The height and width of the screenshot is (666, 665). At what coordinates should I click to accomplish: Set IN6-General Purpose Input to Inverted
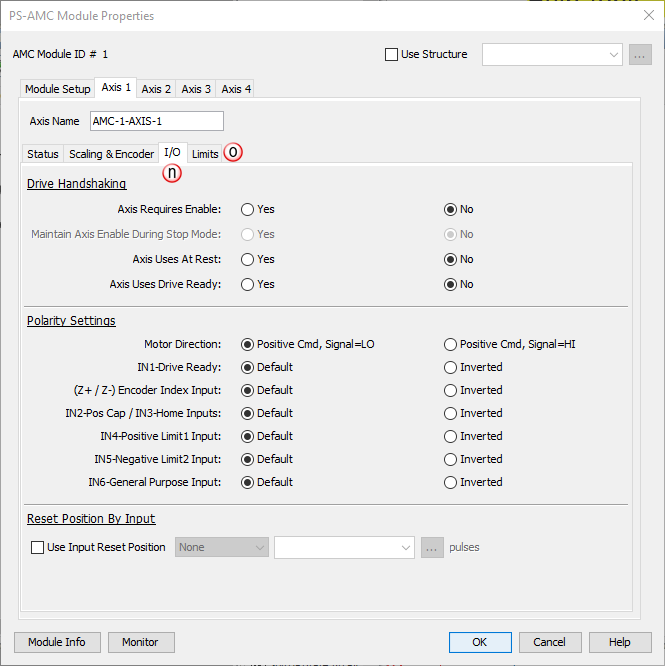coord(450,482)
